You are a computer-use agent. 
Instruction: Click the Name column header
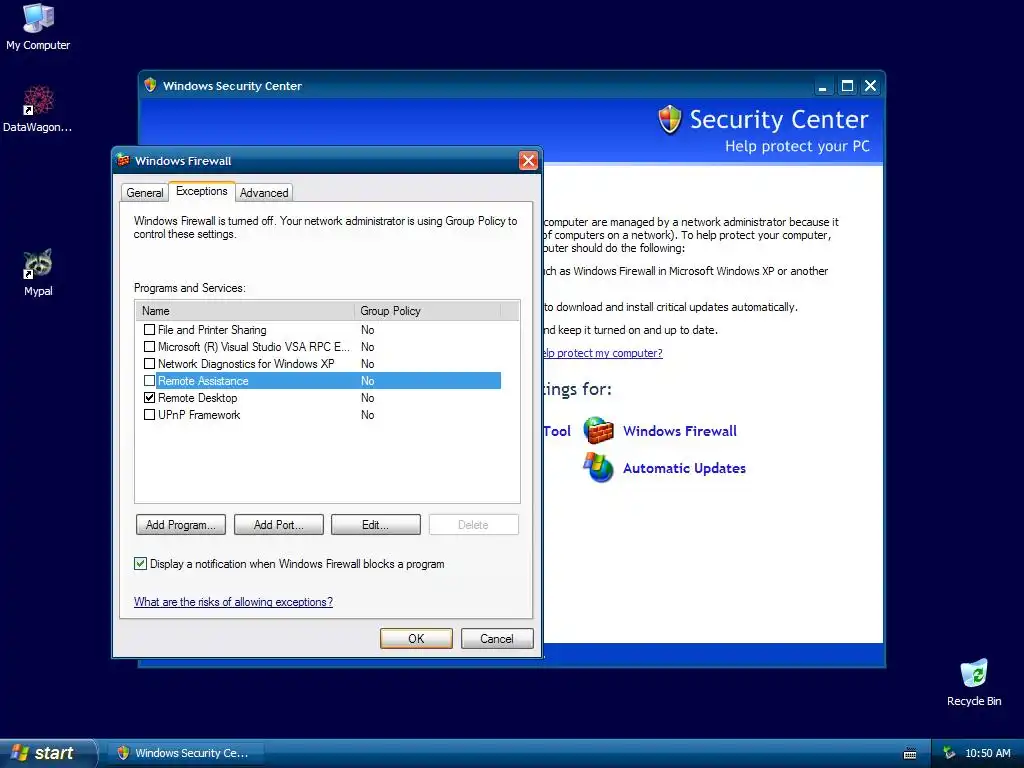pos(245,311)
